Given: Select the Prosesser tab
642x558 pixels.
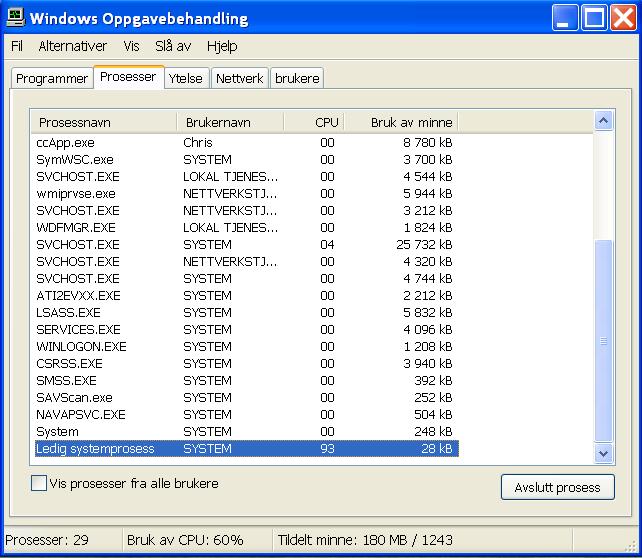Looking at the screenshot, I should pos(129,77).
